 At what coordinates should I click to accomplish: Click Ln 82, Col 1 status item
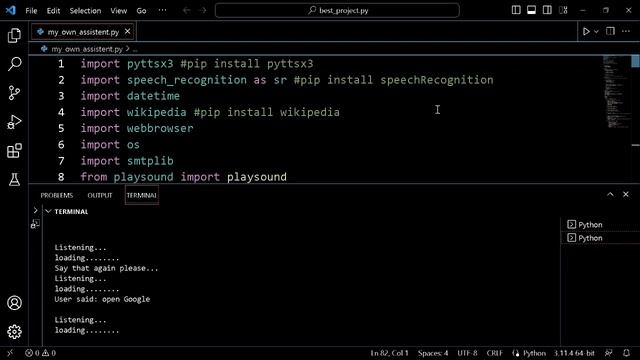pos(389,353)
